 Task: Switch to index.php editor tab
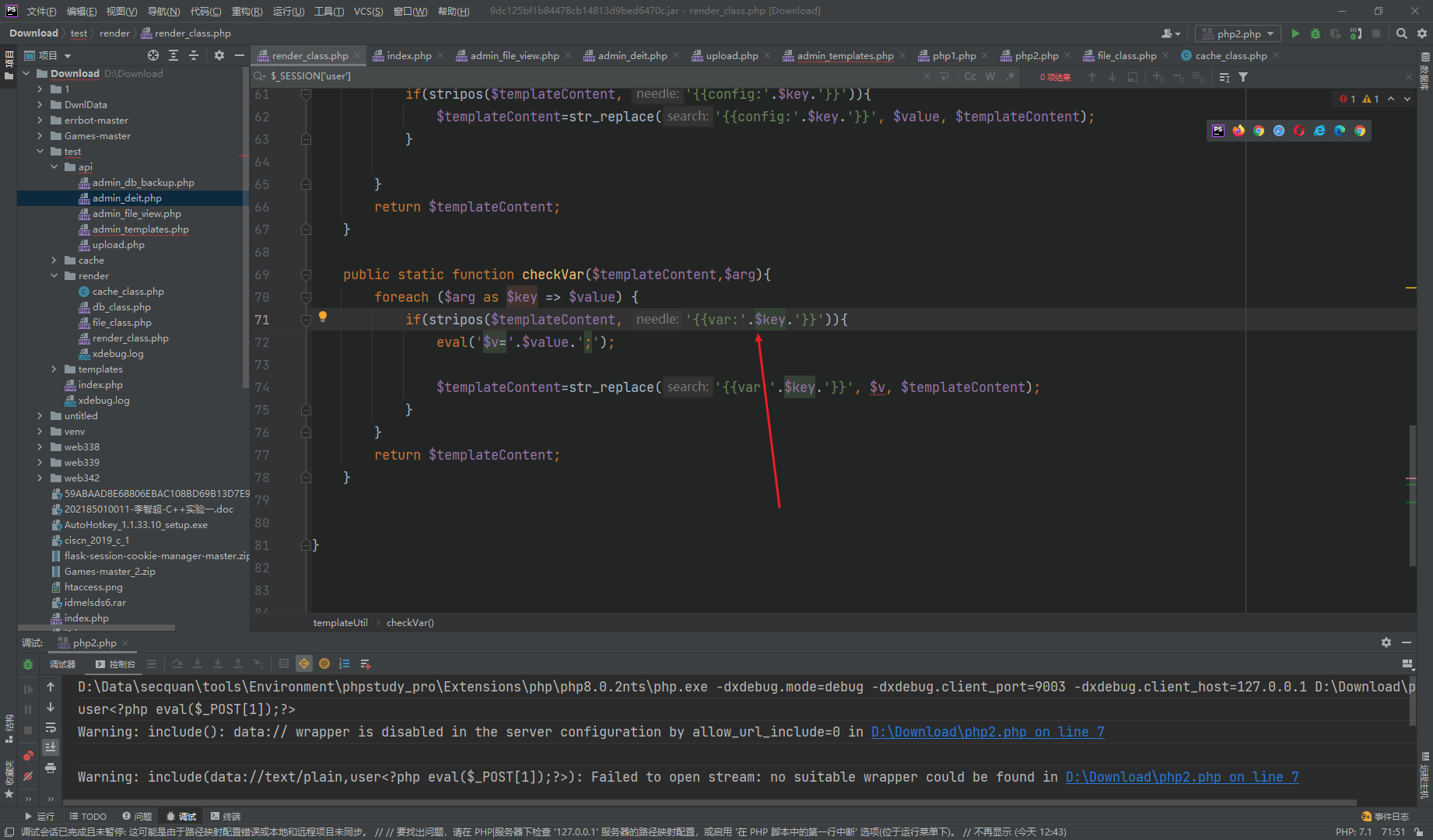point(409,56)
